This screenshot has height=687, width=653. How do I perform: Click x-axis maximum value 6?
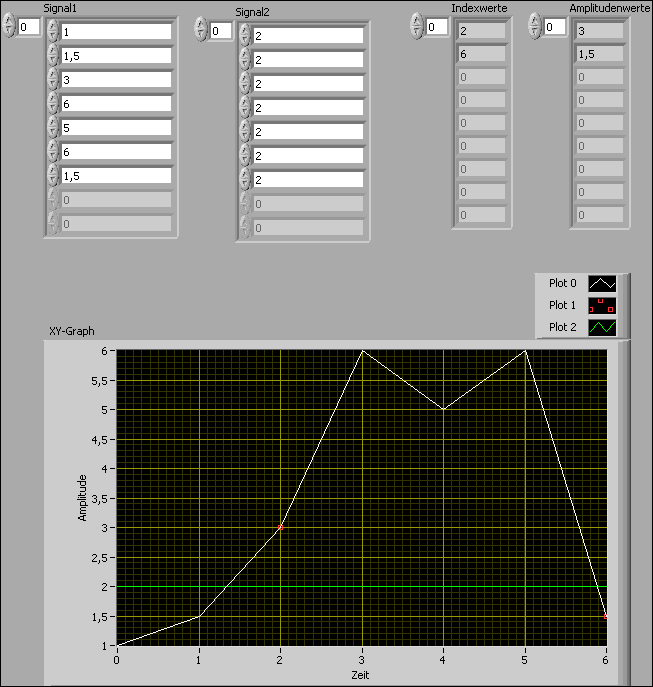tap(605, 660)
